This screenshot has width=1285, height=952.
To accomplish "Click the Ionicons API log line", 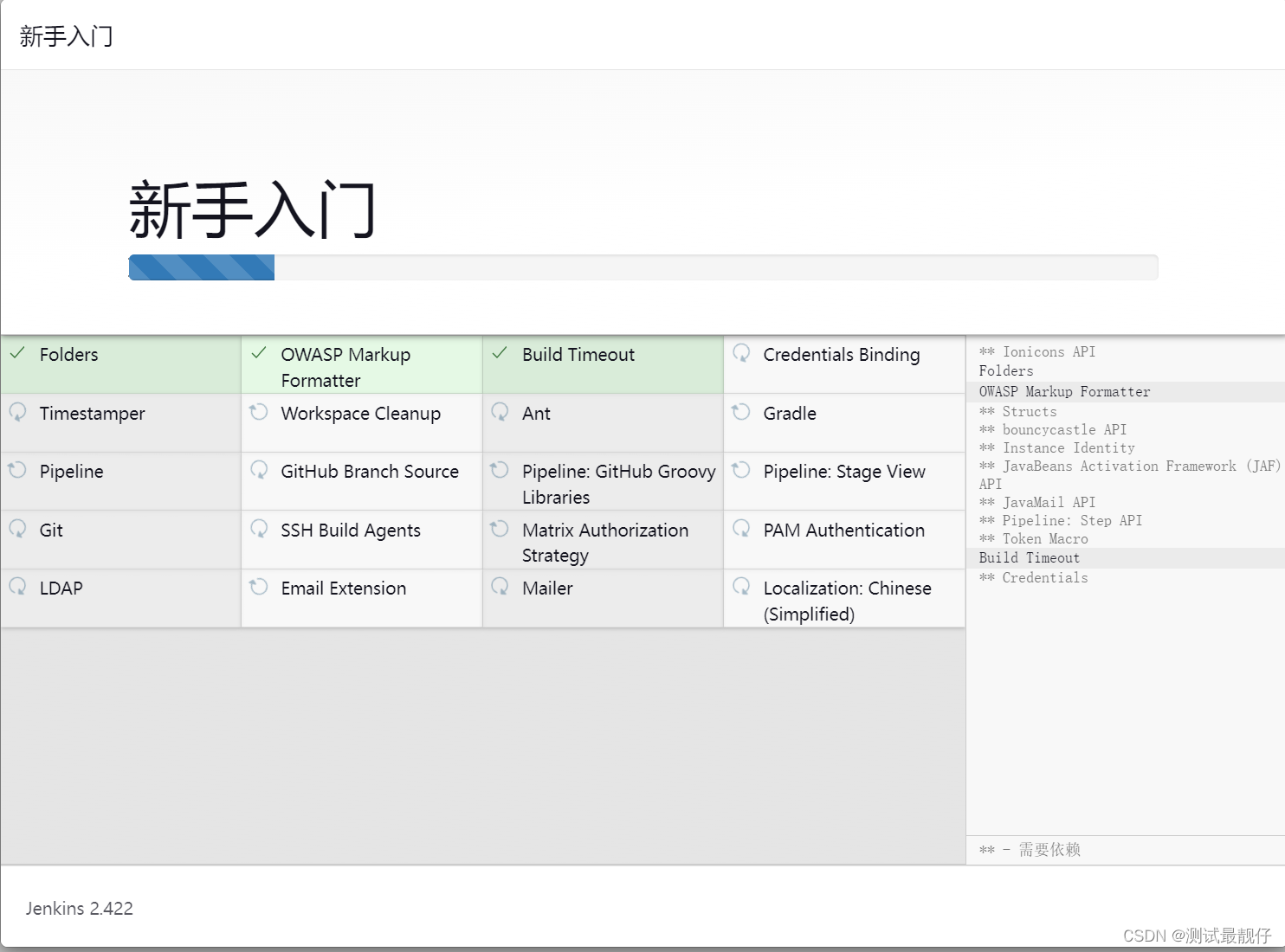I will [x=1037, y=351].
